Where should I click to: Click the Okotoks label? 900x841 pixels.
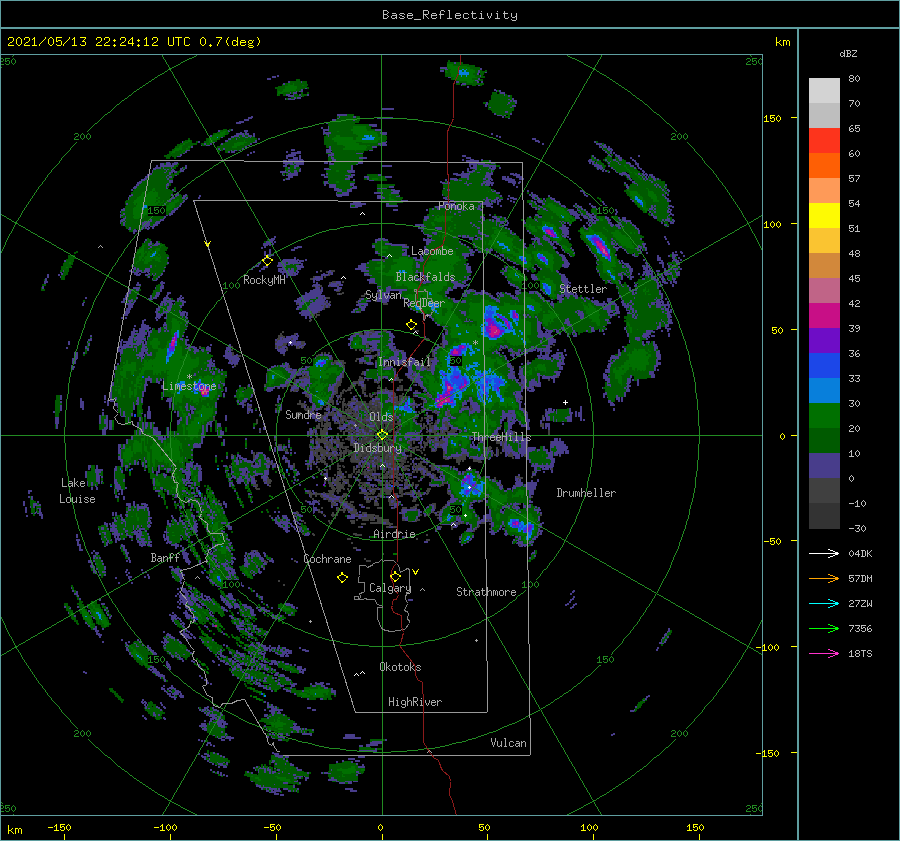400,667
